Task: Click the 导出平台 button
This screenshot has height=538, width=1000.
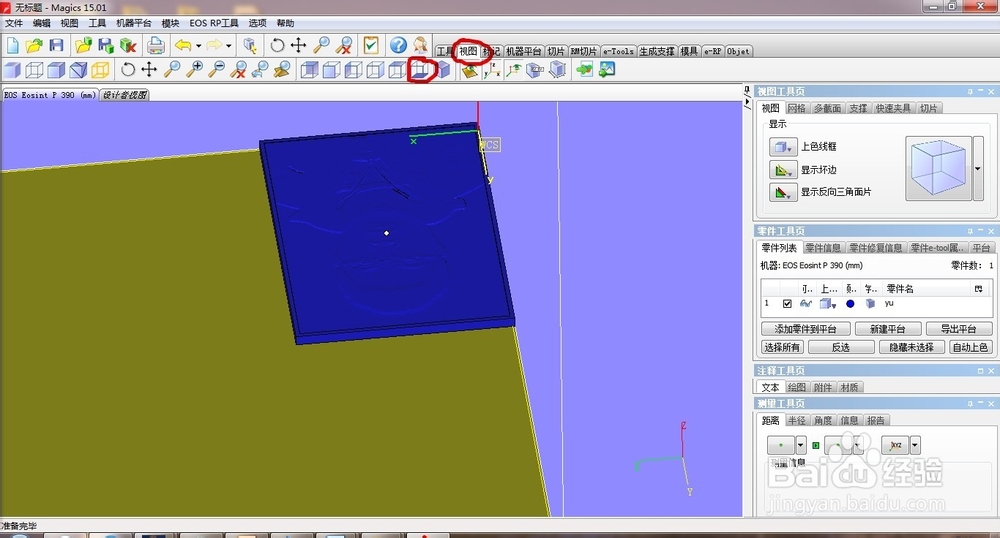Action: click(959, 329)
